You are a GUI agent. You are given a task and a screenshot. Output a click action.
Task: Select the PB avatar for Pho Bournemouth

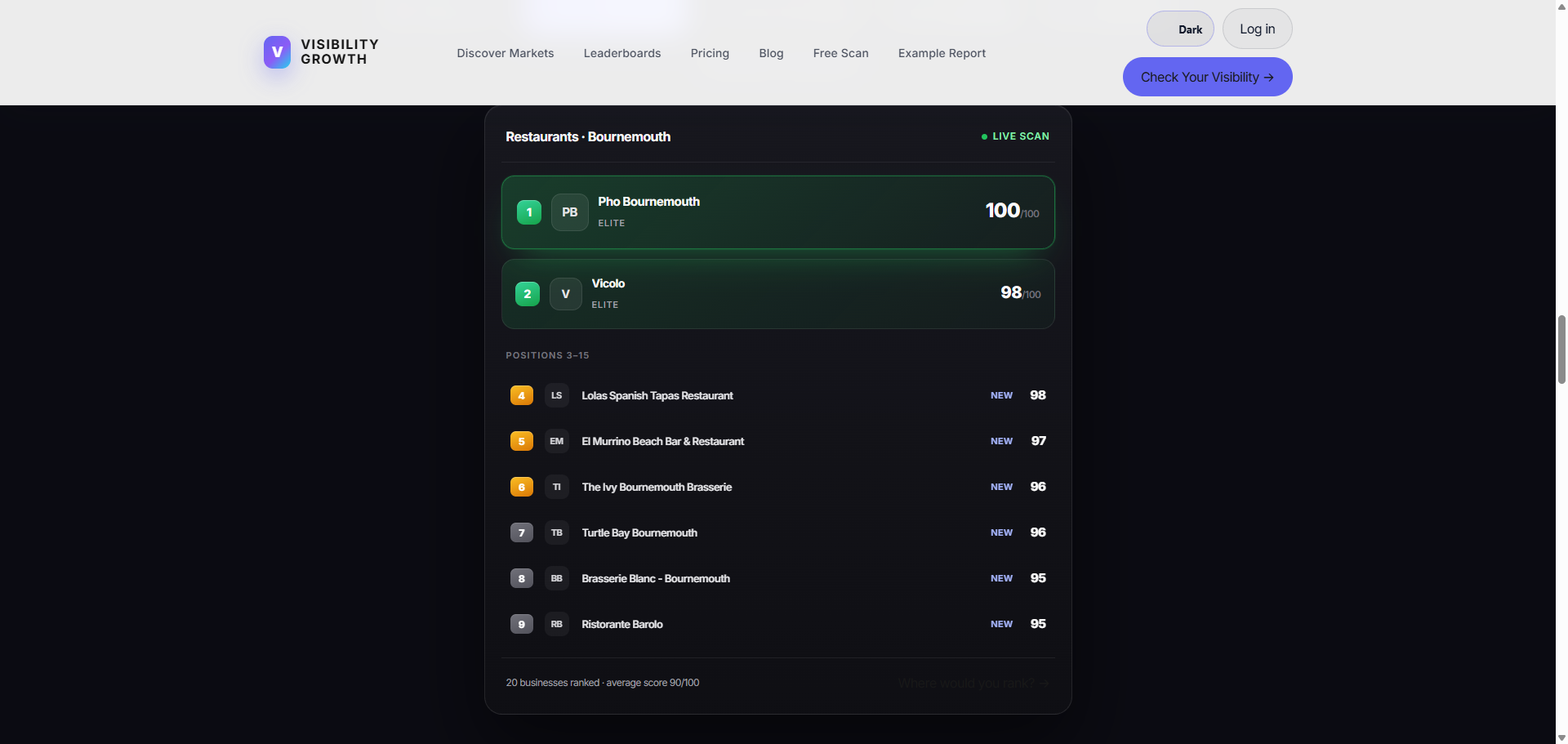(570, 212)
